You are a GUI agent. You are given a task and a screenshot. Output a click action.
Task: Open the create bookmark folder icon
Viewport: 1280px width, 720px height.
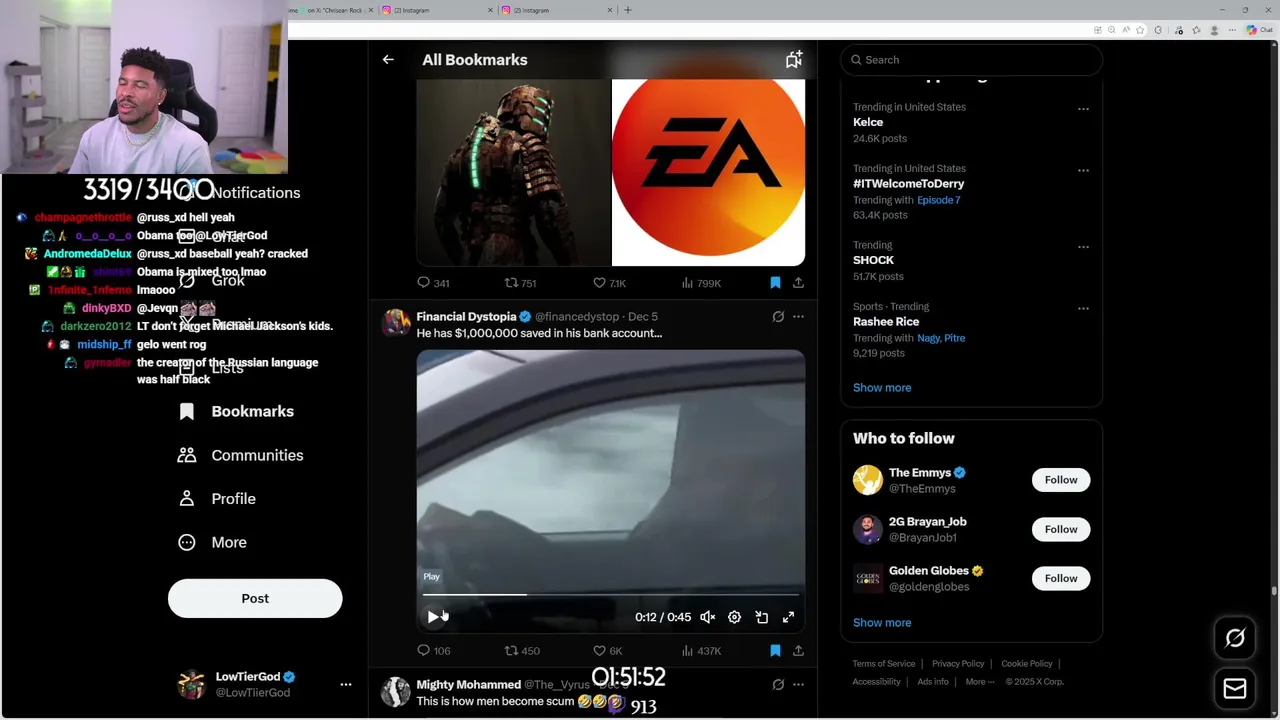pyautogui.click(x=794, y=60)
